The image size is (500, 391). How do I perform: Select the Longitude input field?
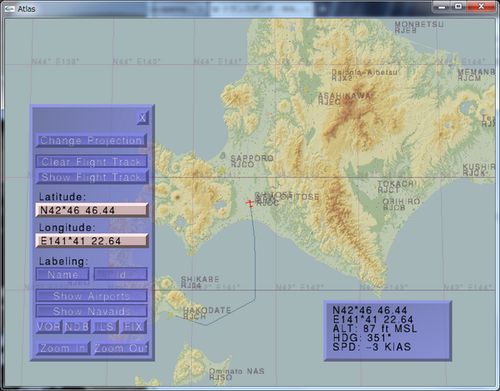click(x=92, y=241)
